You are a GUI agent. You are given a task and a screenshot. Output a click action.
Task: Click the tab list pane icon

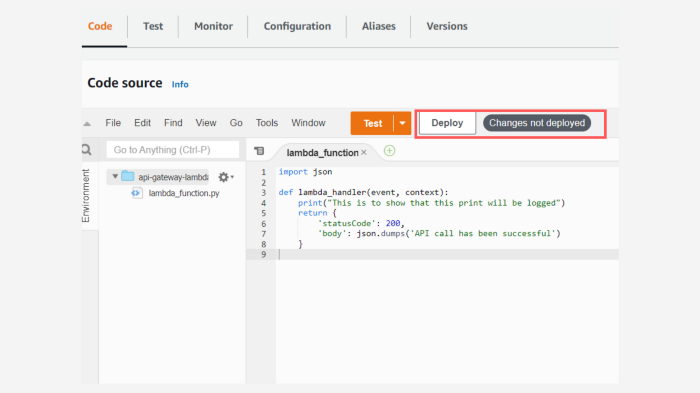[259, 151]
